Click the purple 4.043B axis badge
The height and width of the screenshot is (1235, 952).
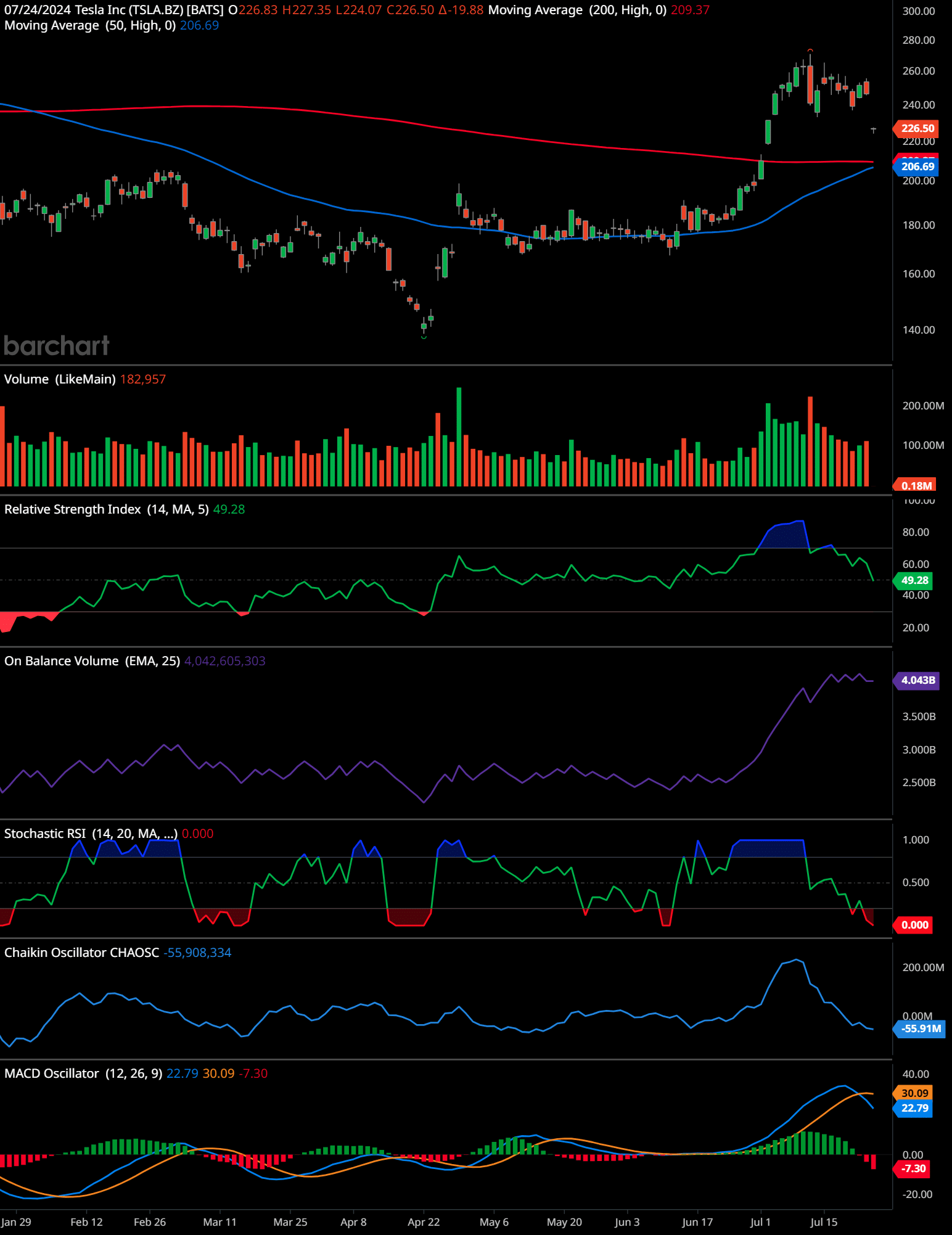pos(917,680)
